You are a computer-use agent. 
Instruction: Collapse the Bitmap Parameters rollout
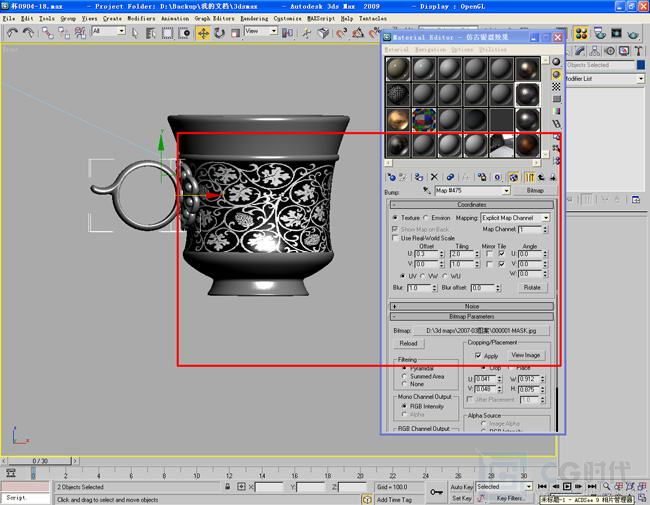point(471,316)
